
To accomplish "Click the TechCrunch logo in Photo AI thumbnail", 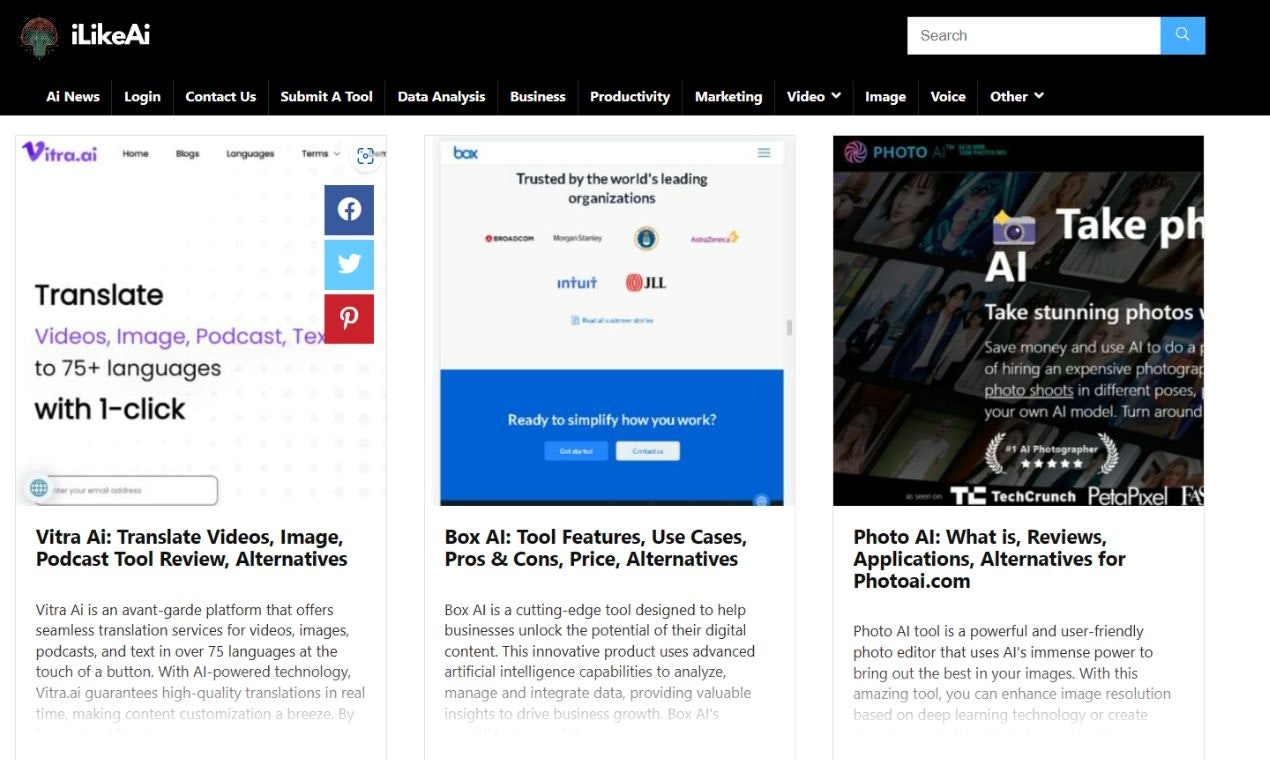I will 1012,496.
